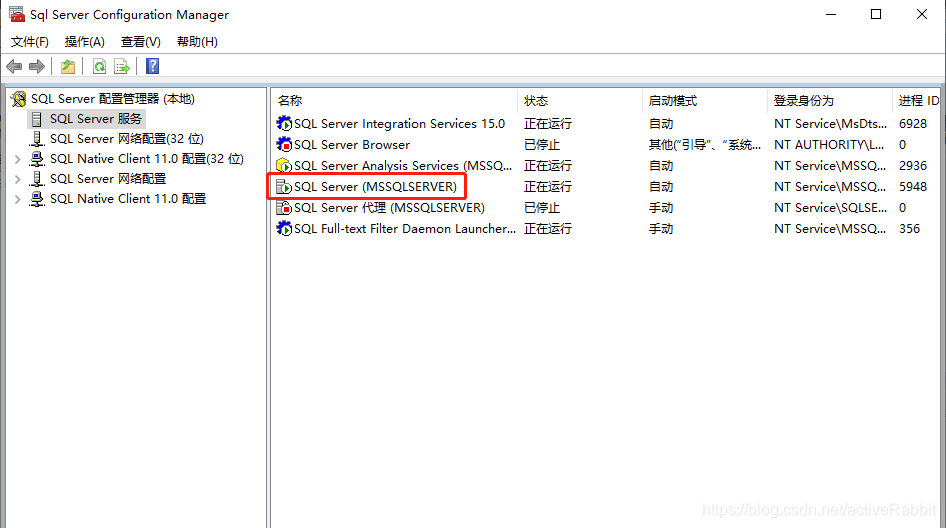Click the SQL Server Browser service icon
Viewport: 946px width, 528px height.
tap(284, 145)
